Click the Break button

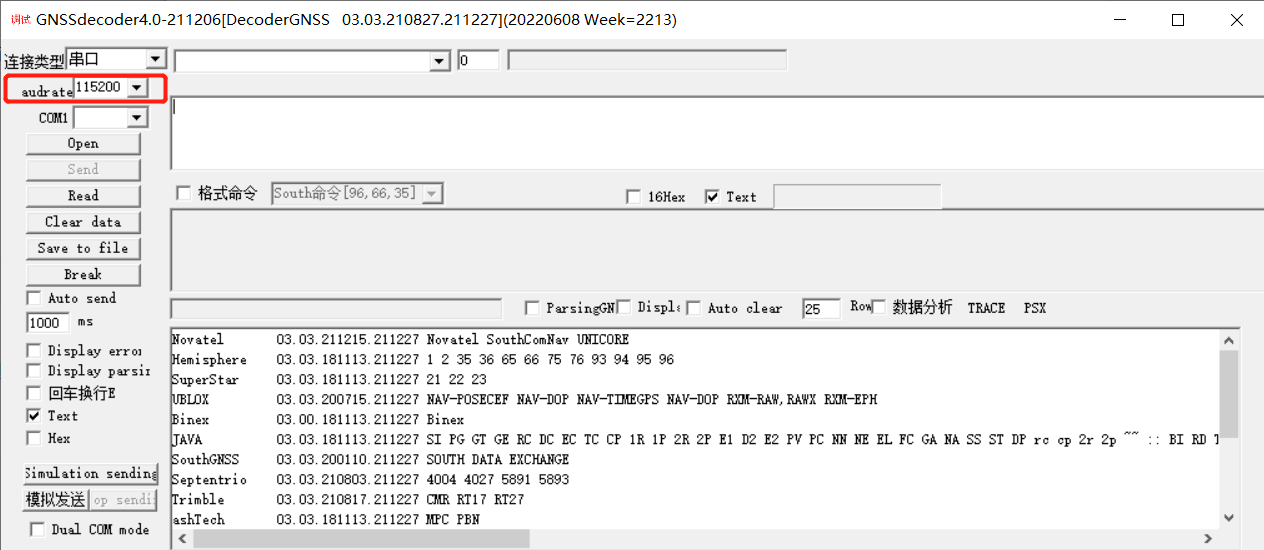(83, 274)
